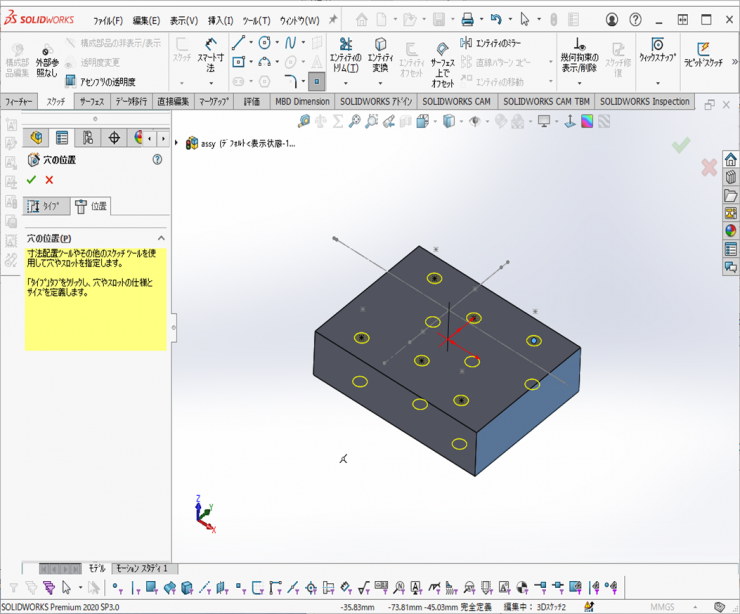The width and height of the screenshot is (740, 614).
Task: Open the 挿入(I) menu
Action: tap(221, 20)
